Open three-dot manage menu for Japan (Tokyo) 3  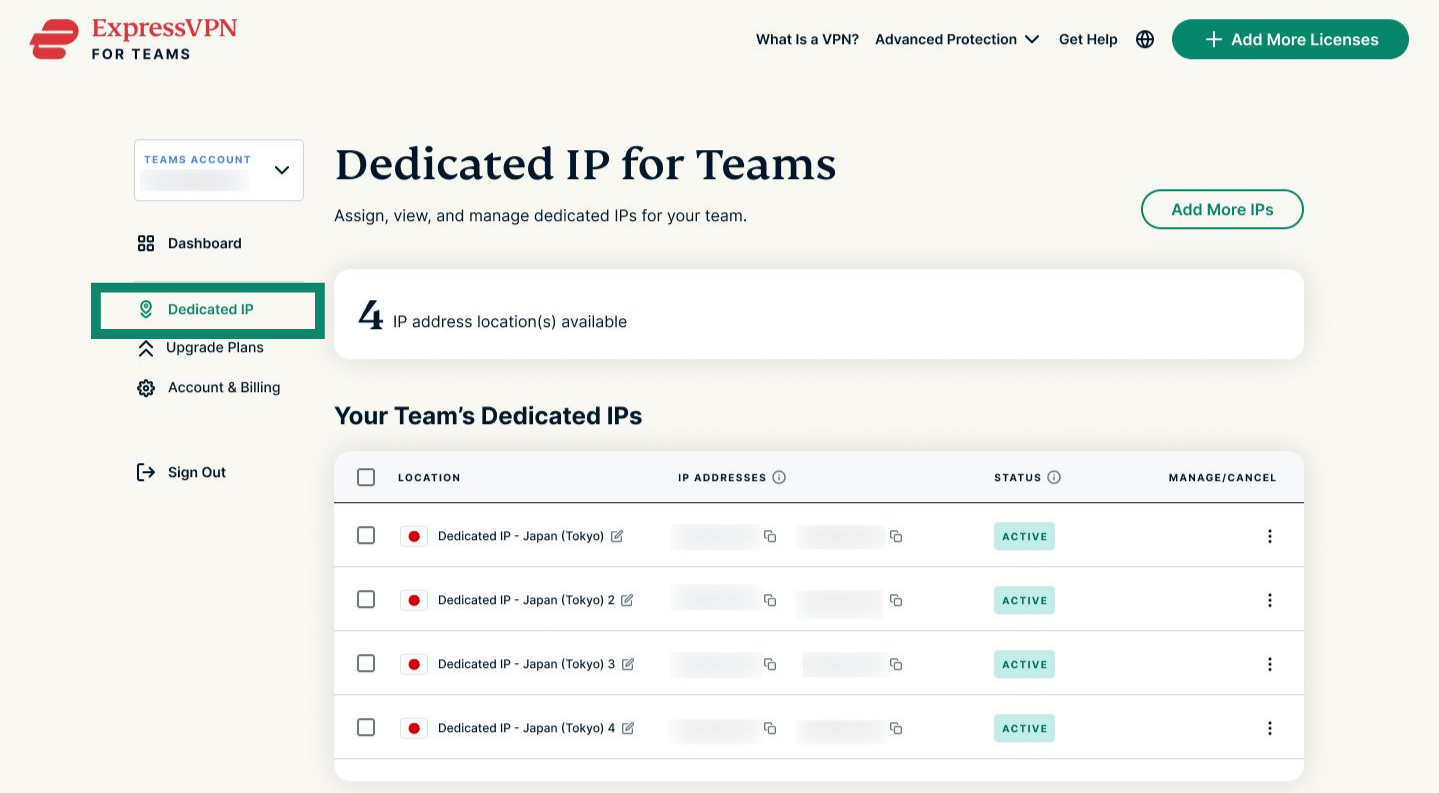pos(1270,664)
